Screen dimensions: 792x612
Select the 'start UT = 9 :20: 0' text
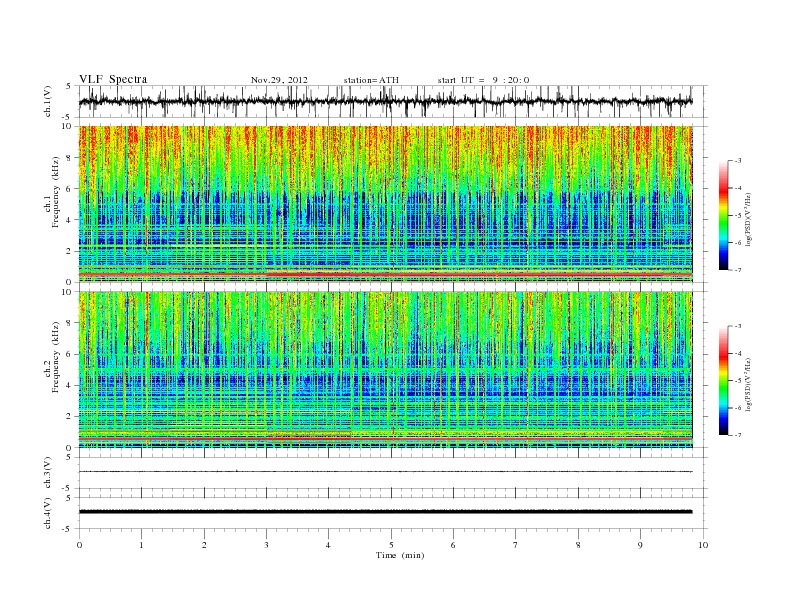[x=483, y=80]
